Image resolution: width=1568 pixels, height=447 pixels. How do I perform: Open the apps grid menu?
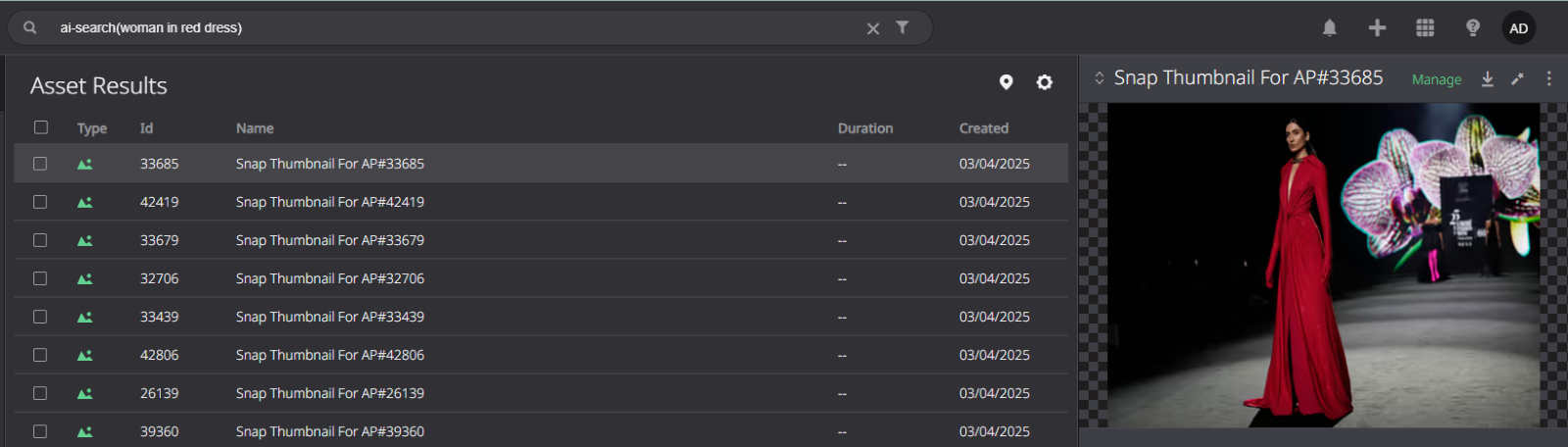(x=1425, y=27)
